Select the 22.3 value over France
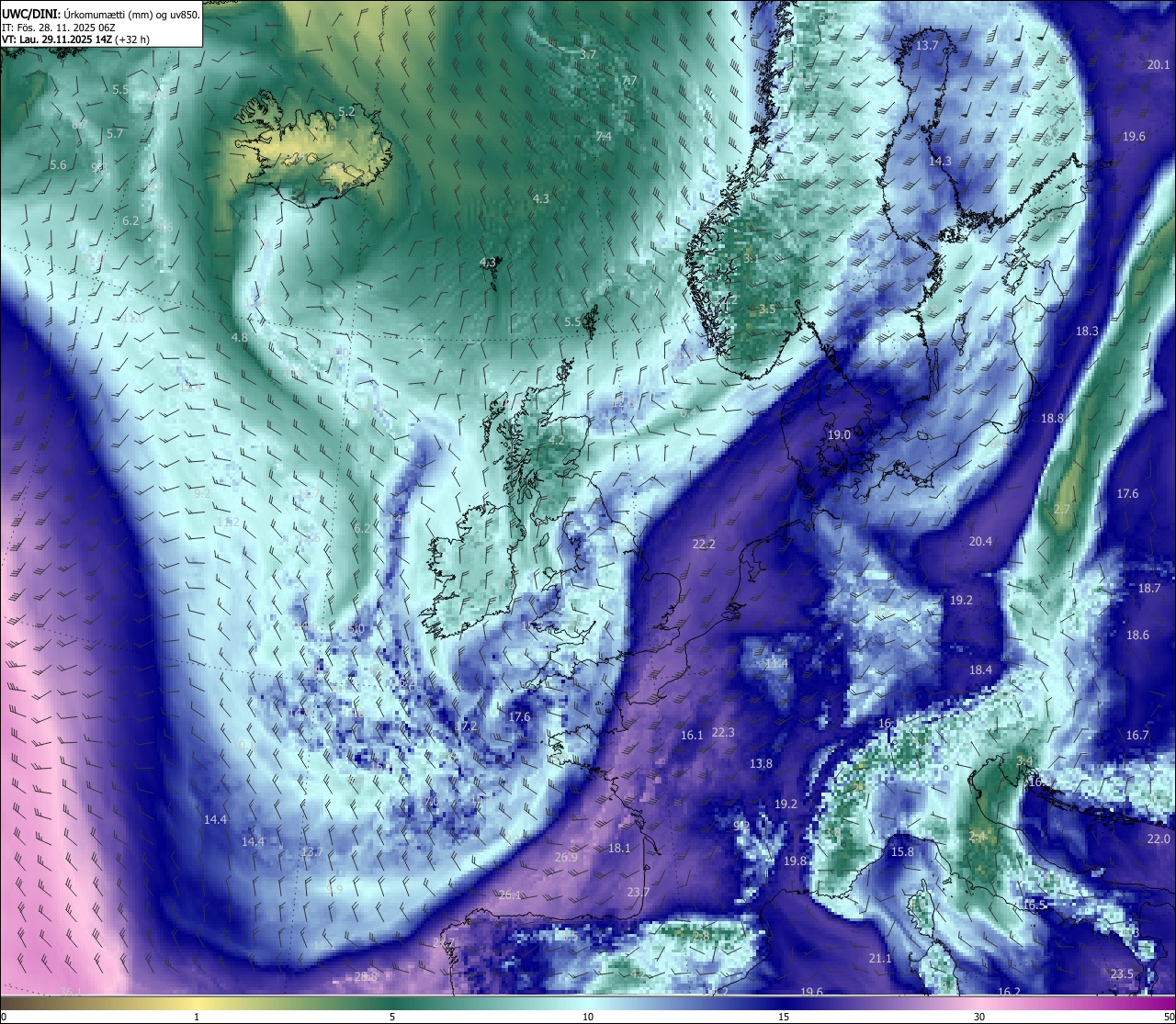1176x1024 pixels. point(723,732)
